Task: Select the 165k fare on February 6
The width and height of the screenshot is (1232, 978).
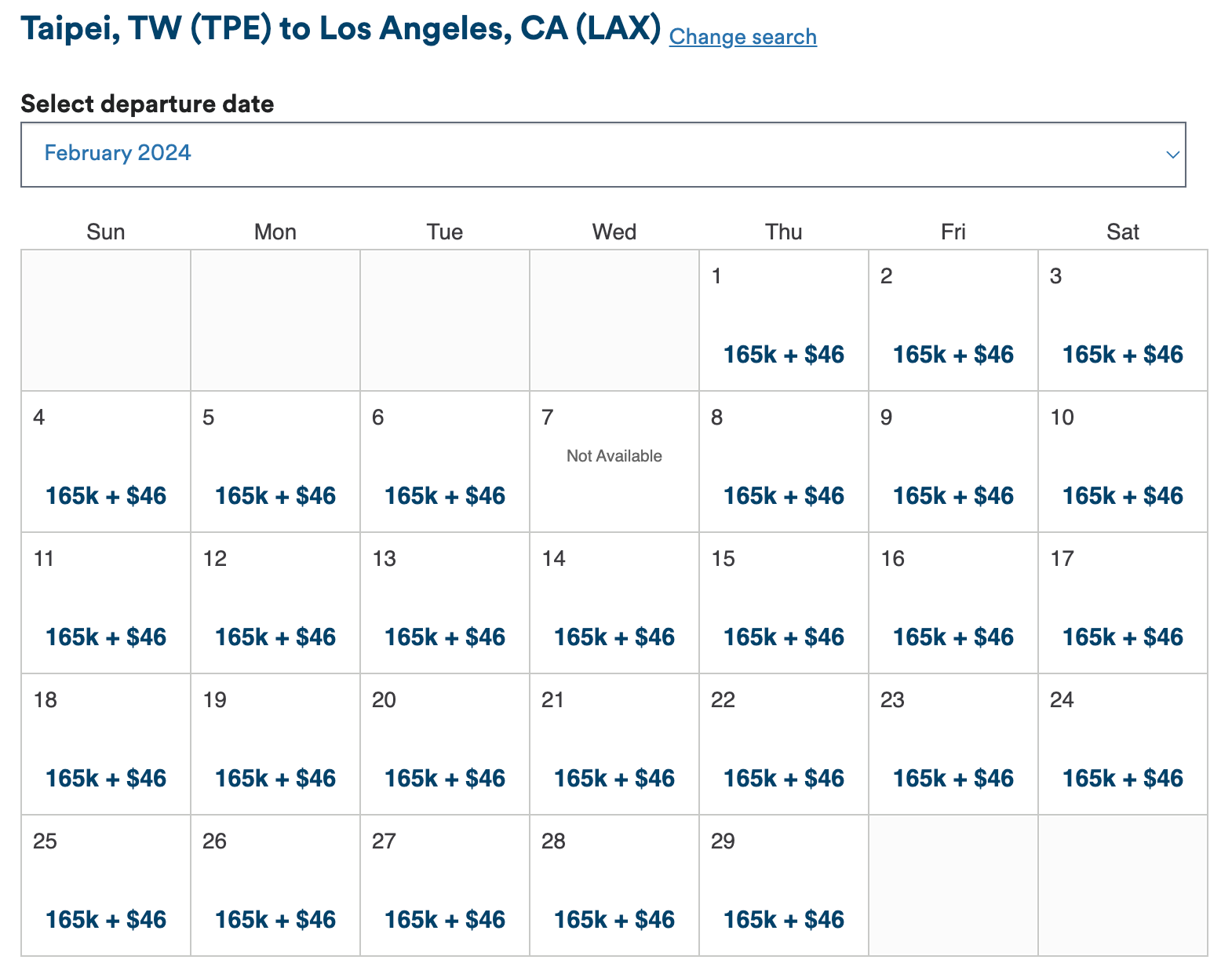Action: [445, 495]
